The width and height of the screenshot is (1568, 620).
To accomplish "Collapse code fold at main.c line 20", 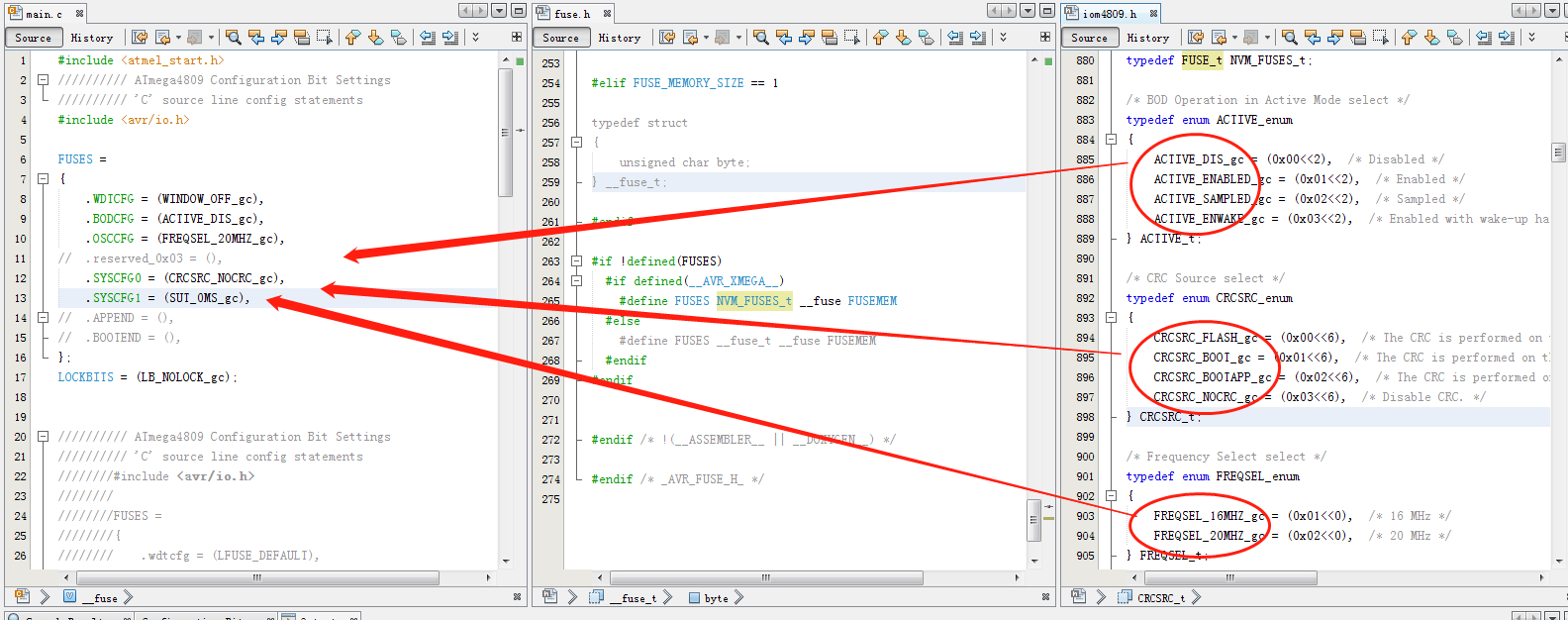I will 43,437.
